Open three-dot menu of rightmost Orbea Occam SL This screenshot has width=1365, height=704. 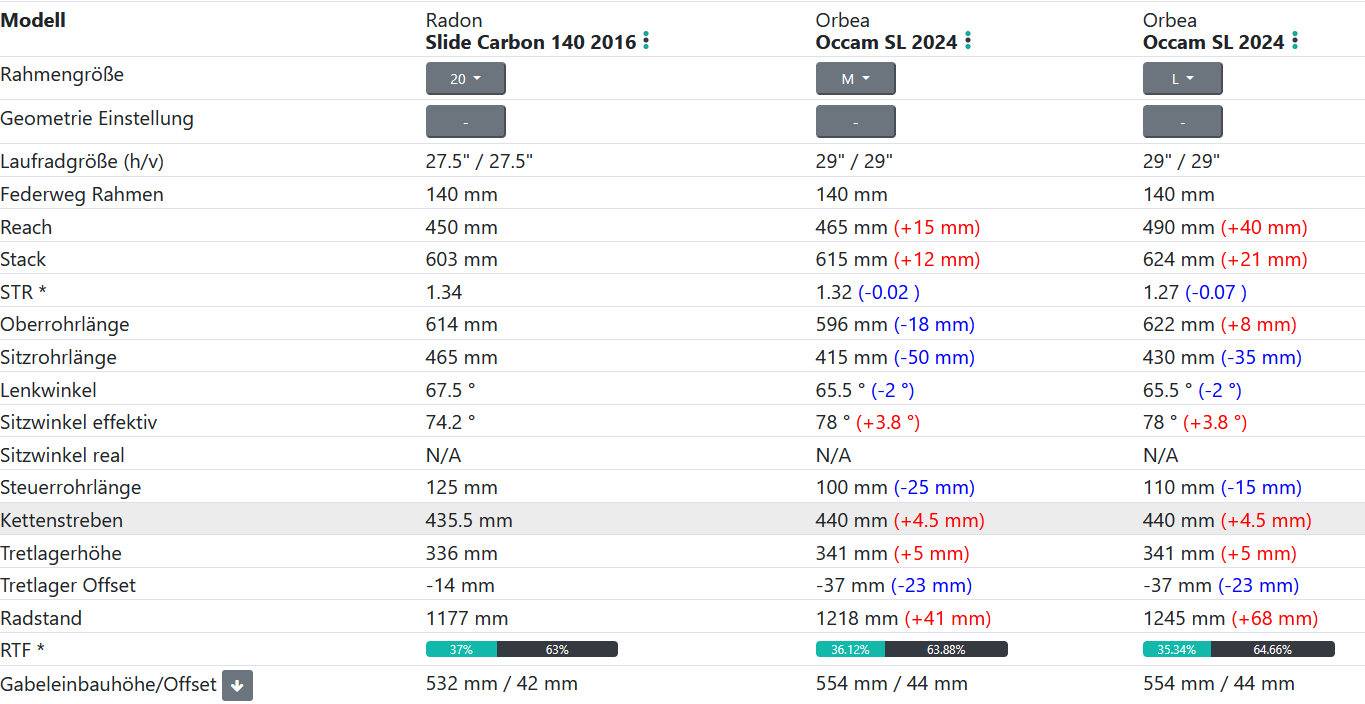(x=1295, y=41)
